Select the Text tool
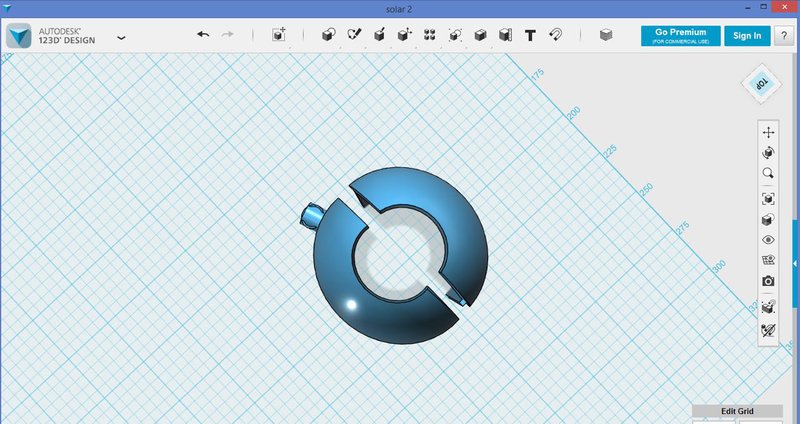The height and width of the screenshot is (424, 800). pos(530,35)
